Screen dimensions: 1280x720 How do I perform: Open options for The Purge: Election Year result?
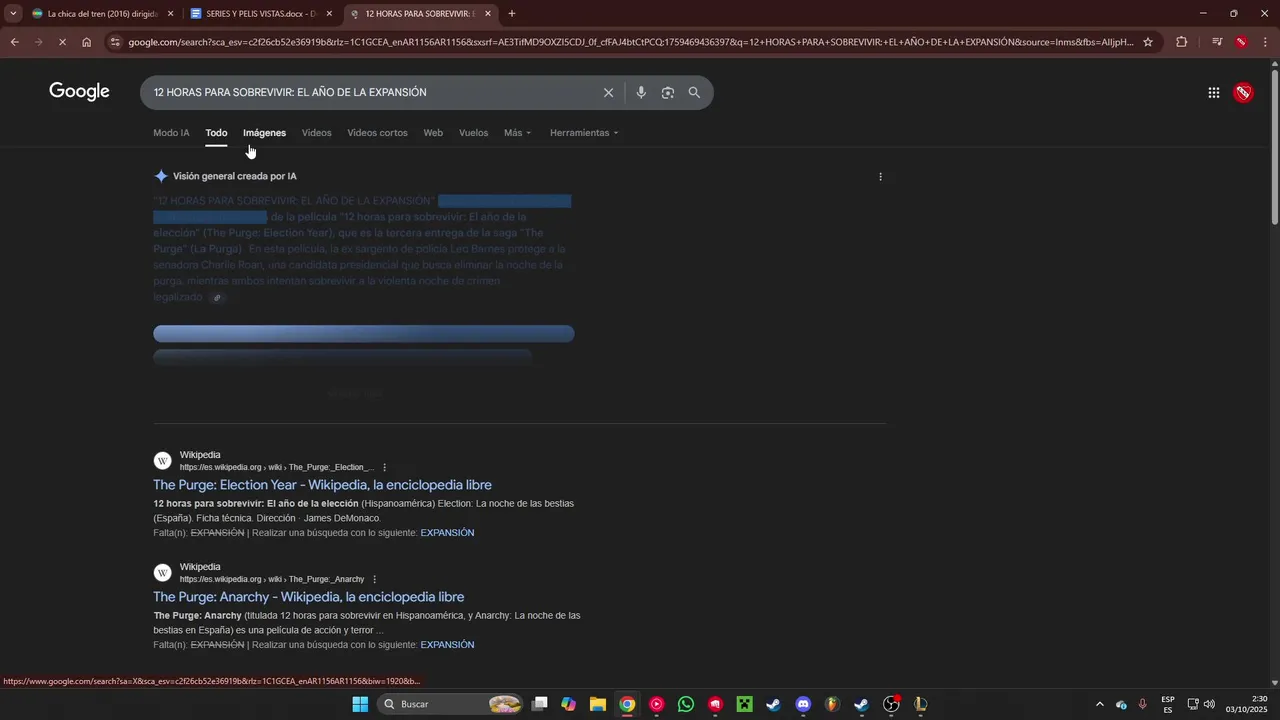point(384,467)
